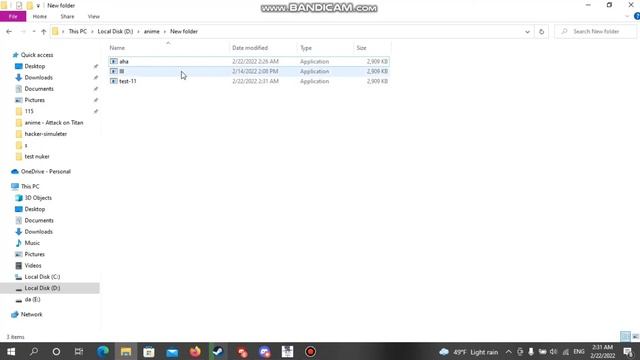
Task: Launch Microsoft Edge from the taskbar
Action: point(103,351)
